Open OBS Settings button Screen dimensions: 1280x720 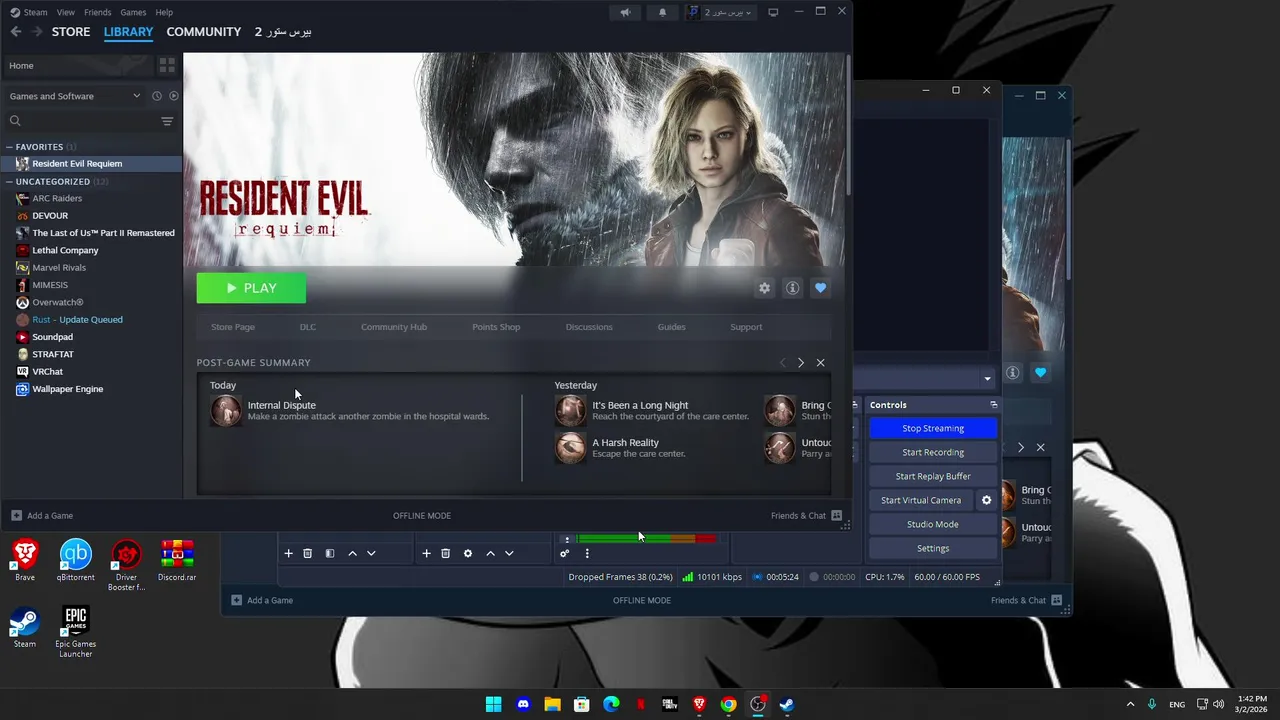coord(933,548)
